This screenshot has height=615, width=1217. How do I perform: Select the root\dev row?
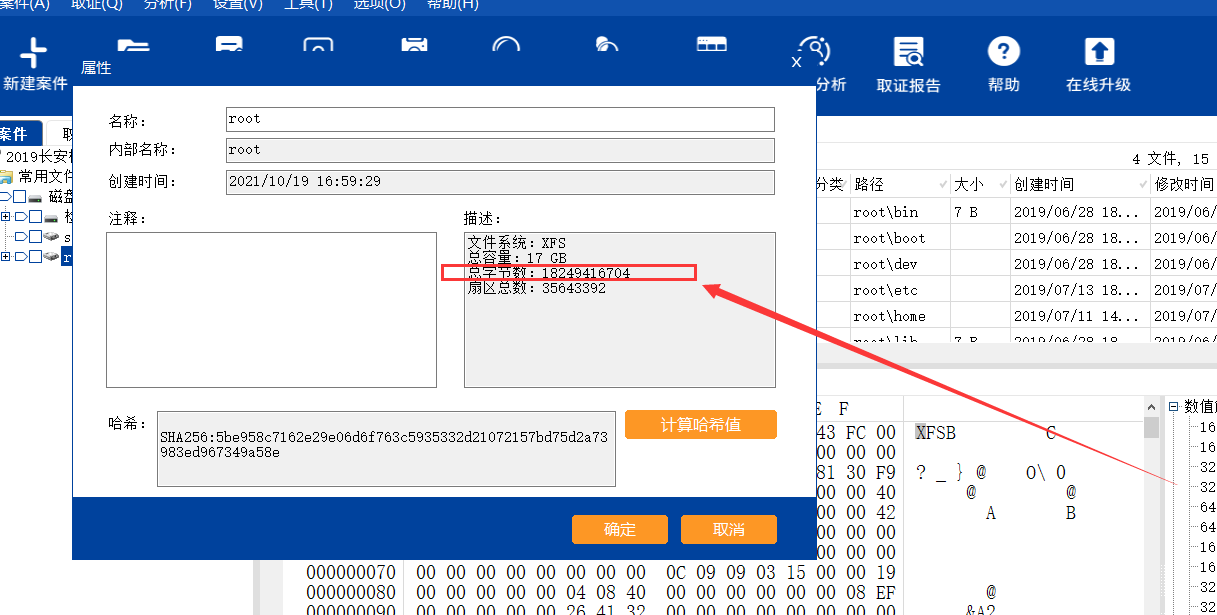pyautogui.click(x=1017, y=264)
